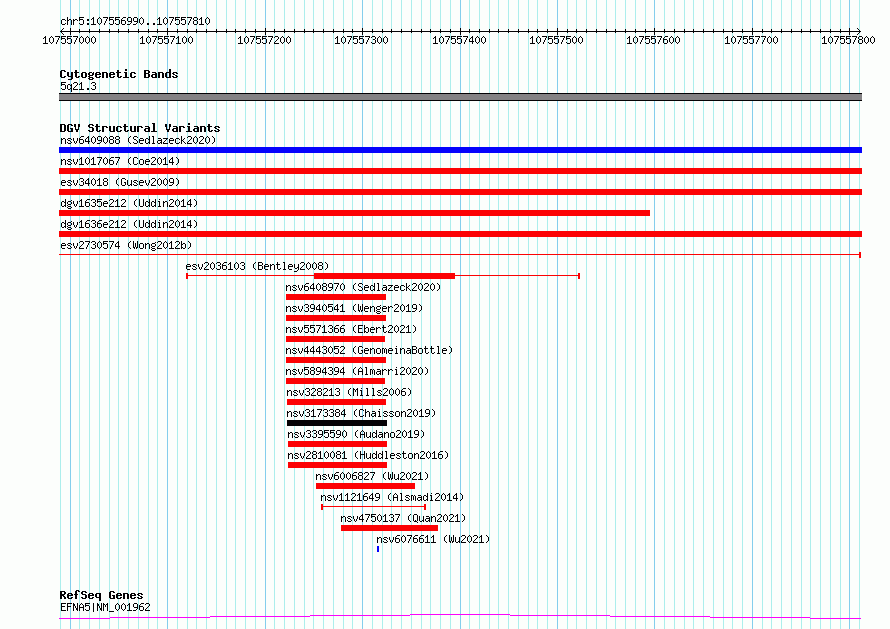This screenshot has width=890, height=629.
Task: Select the red nsv5894394 variant bar
Action: (x=336, y=381)
